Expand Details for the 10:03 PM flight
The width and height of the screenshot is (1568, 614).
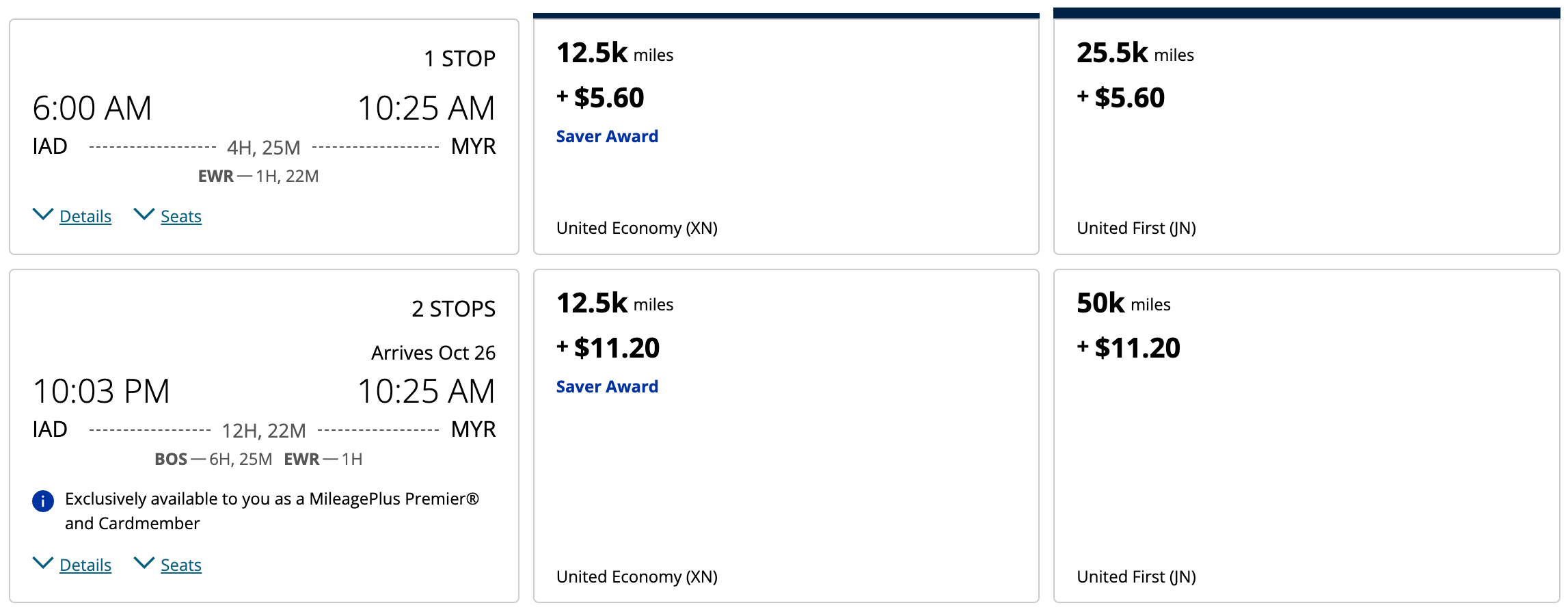[85, 565]
